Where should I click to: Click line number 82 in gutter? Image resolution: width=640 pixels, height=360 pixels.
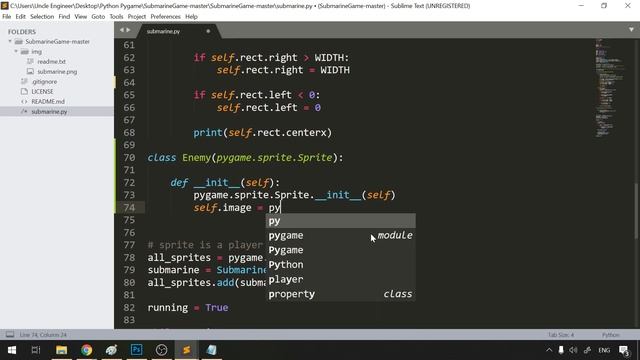(129, 307)
